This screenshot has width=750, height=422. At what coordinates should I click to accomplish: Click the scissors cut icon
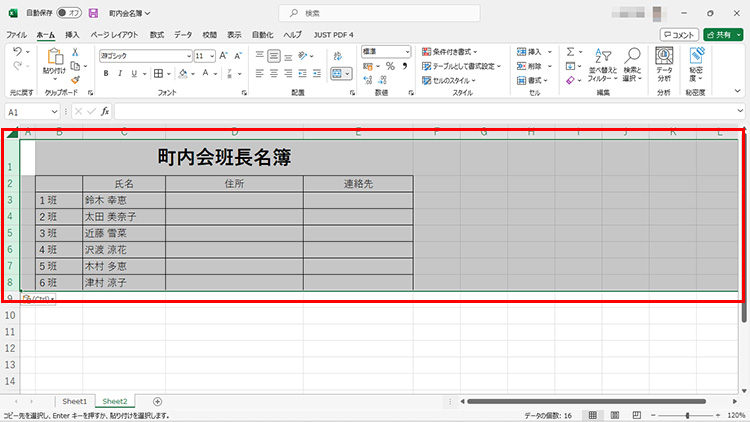click(75, 51)
